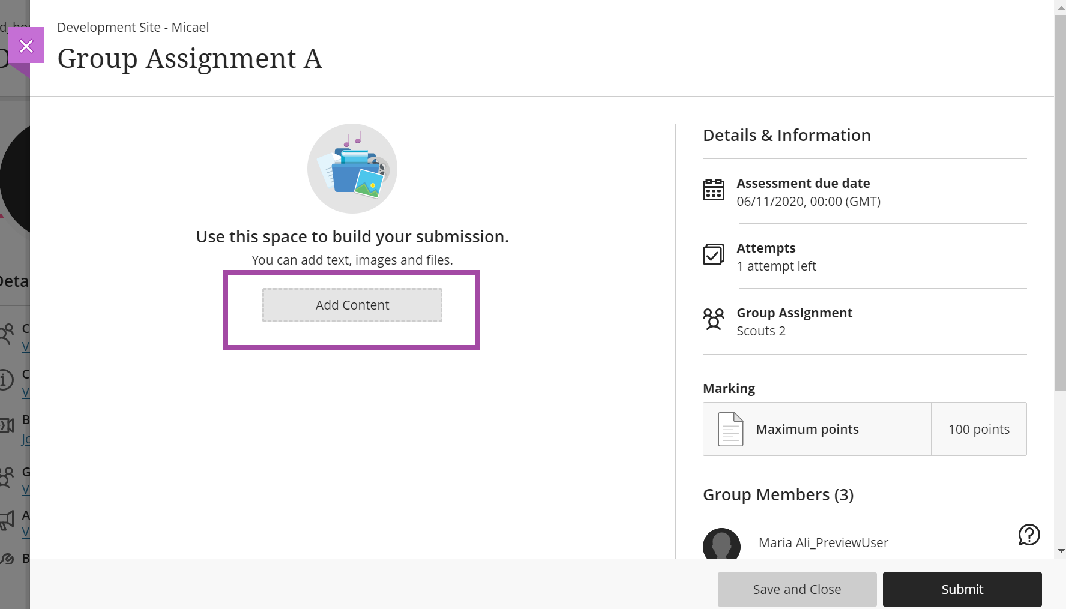Click the scrollbar down arrow on the right
Viewport: 1066px width, 609px height.
pyautogui.click(x=1059, y=551)
